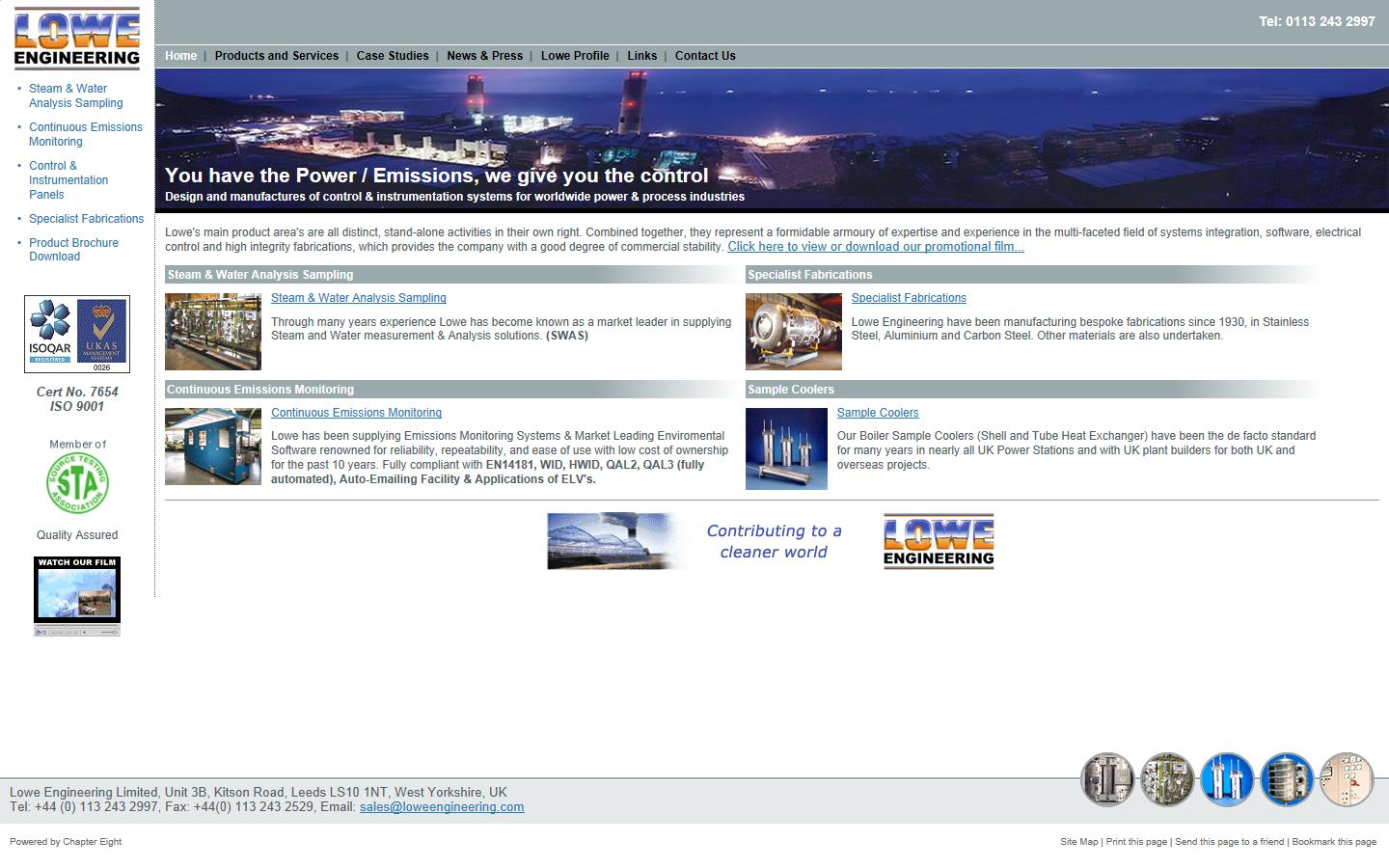
Task: Click the blue sample coolers circular footer icon
Action: click(x=1226, y=779)
